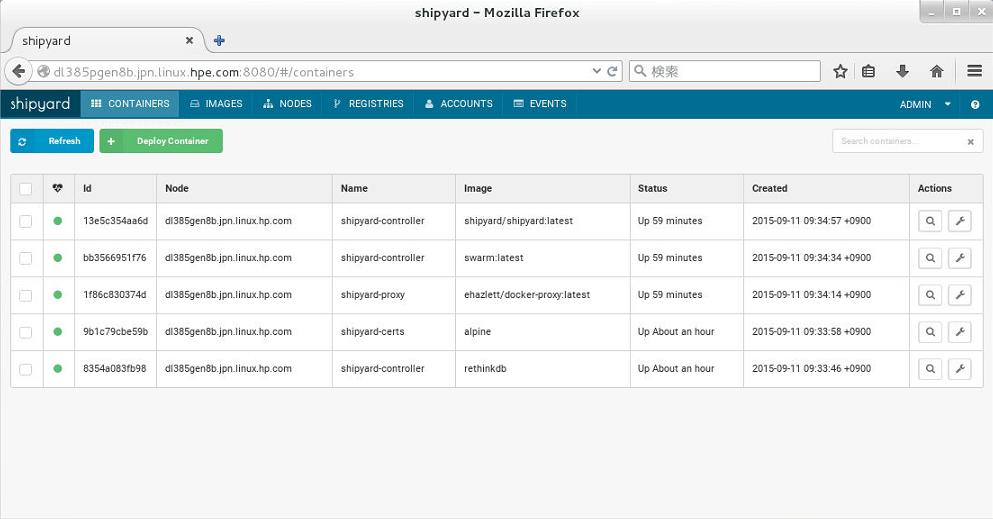Open wrench actions for container 13e5c354aa6d
This screenshot has height=519, width=993.
959,221
